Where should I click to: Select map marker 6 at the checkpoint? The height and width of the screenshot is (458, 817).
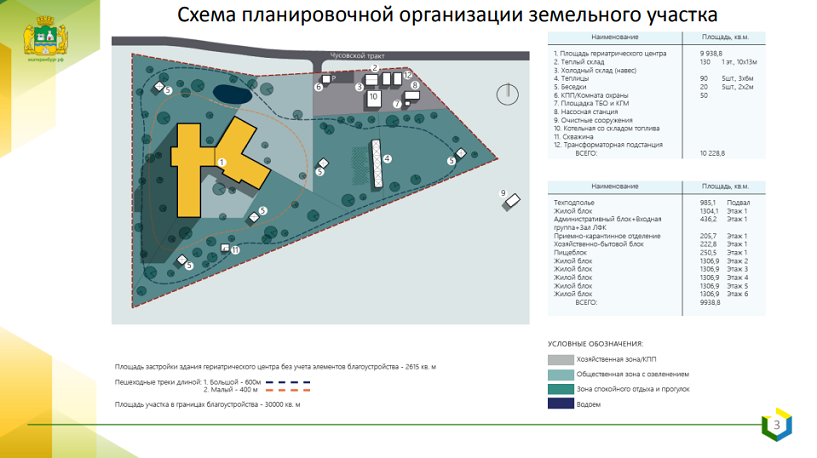pyautogui.click(x=318, y=87)
